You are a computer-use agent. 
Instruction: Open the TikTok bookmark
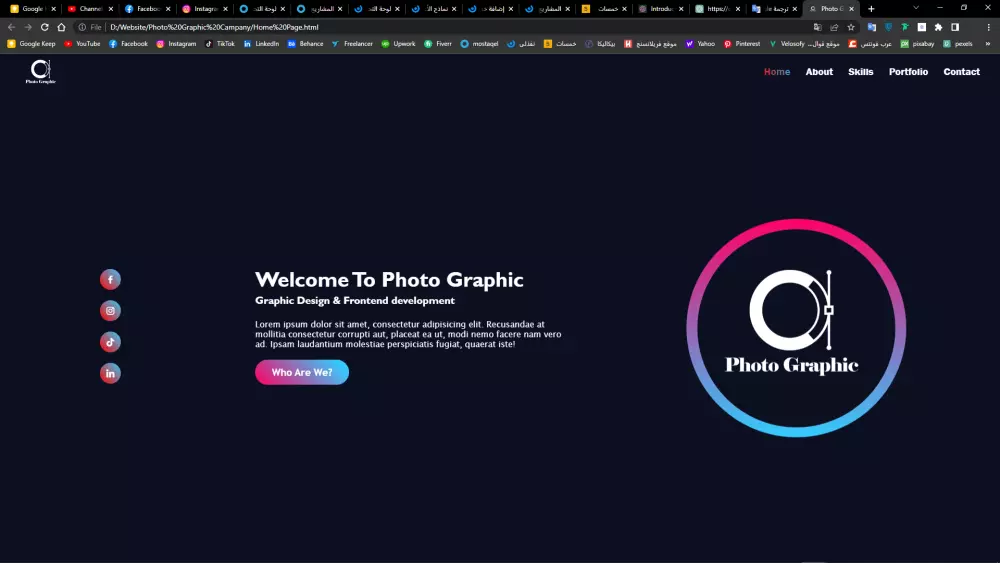coord(219,44)
